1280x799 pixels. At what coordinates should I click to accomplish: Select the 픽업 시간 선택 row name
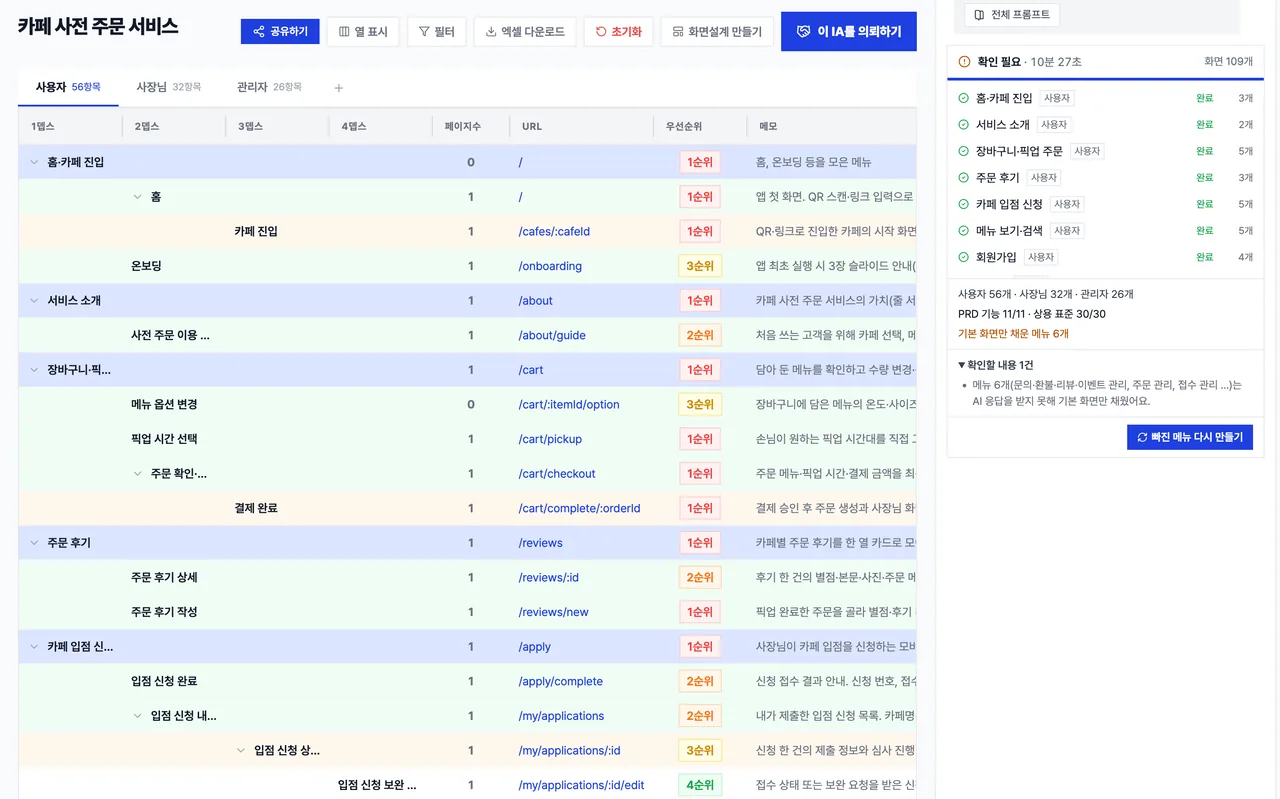point(164,439)
